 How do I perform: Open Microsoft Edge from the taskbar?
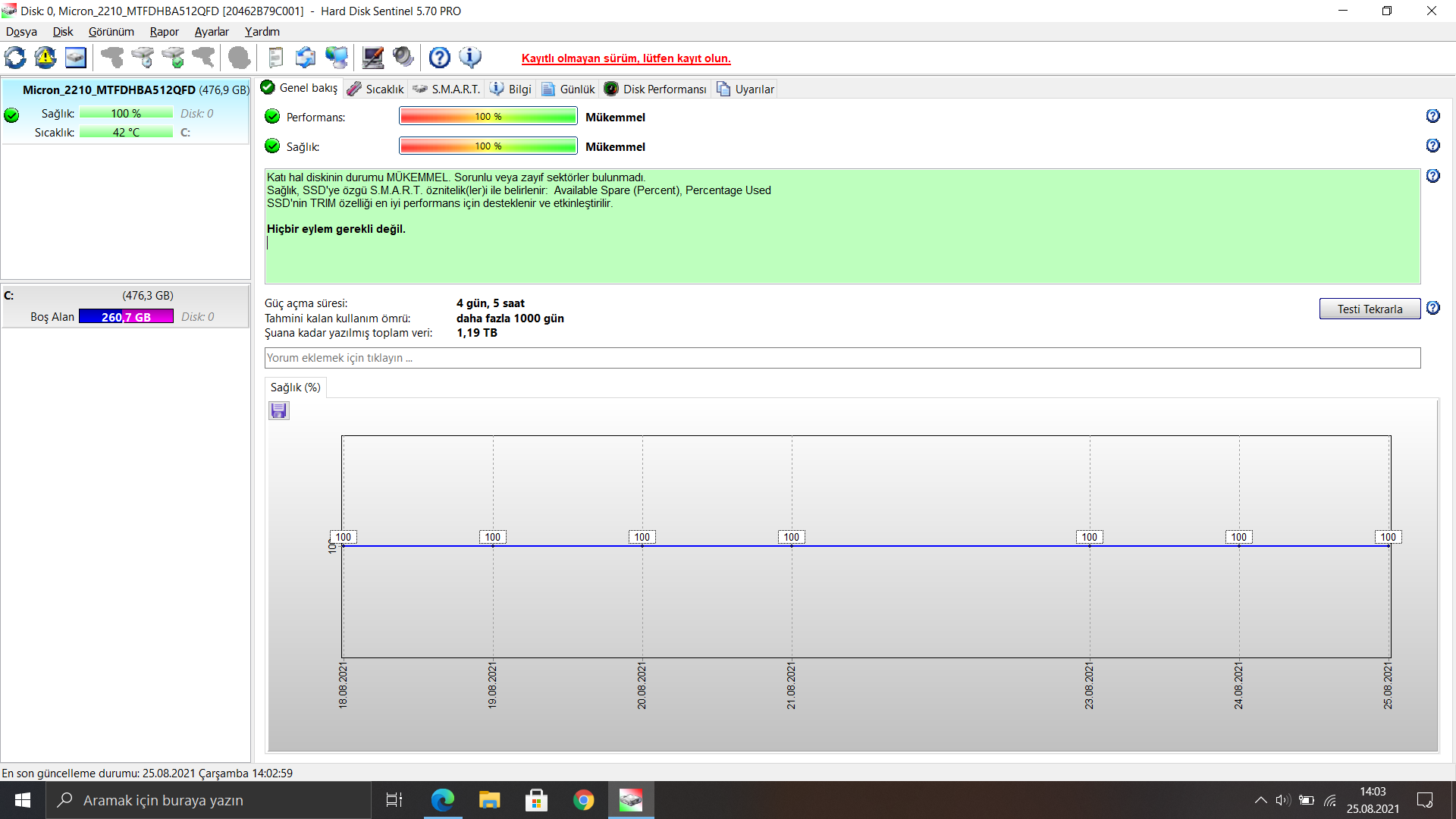click(442, 800)
